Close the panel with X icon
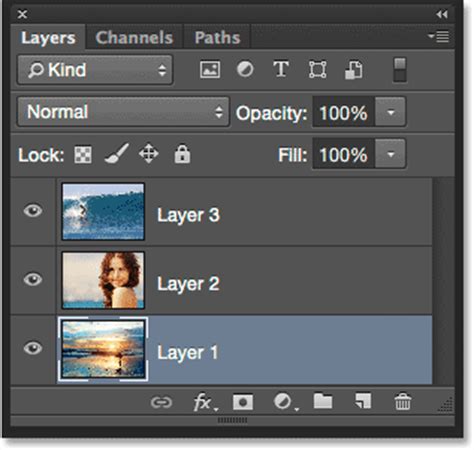474x450 pixels. coord(23,14)
